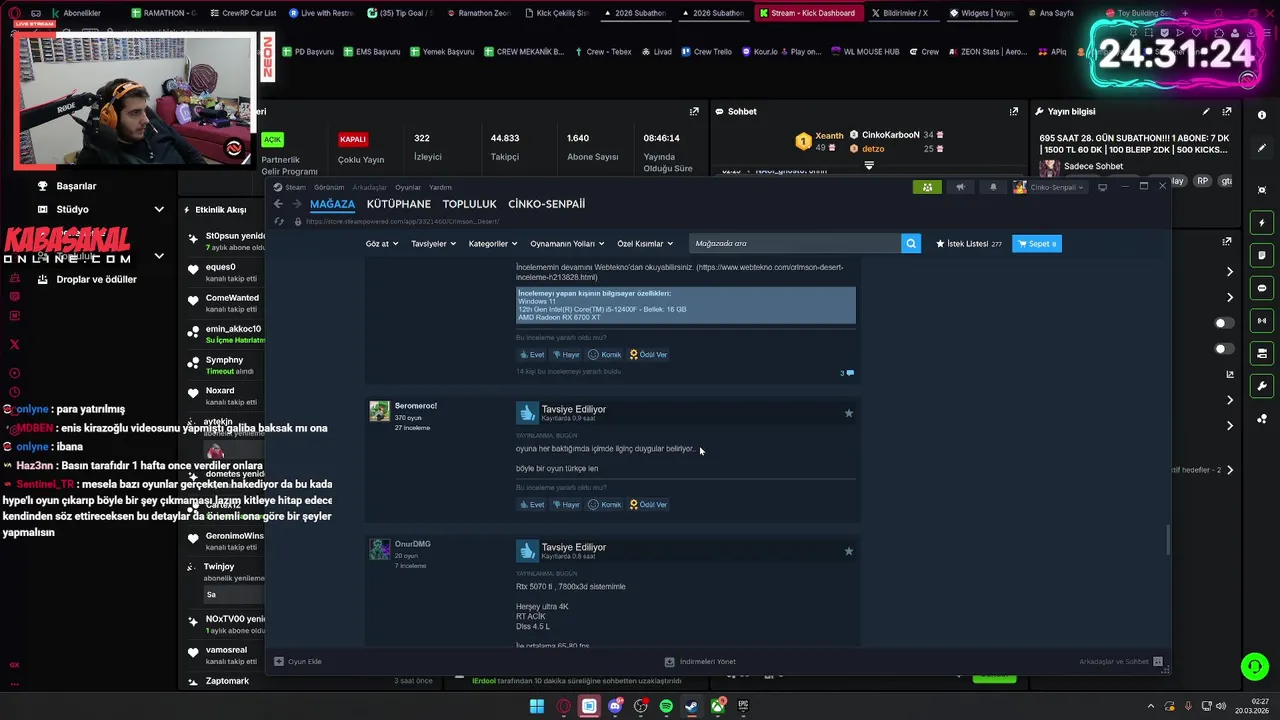The width and height of the screenshot is (1280, 720).
Task: Open Steam notifications bell
Action: (x=993, y=187)
